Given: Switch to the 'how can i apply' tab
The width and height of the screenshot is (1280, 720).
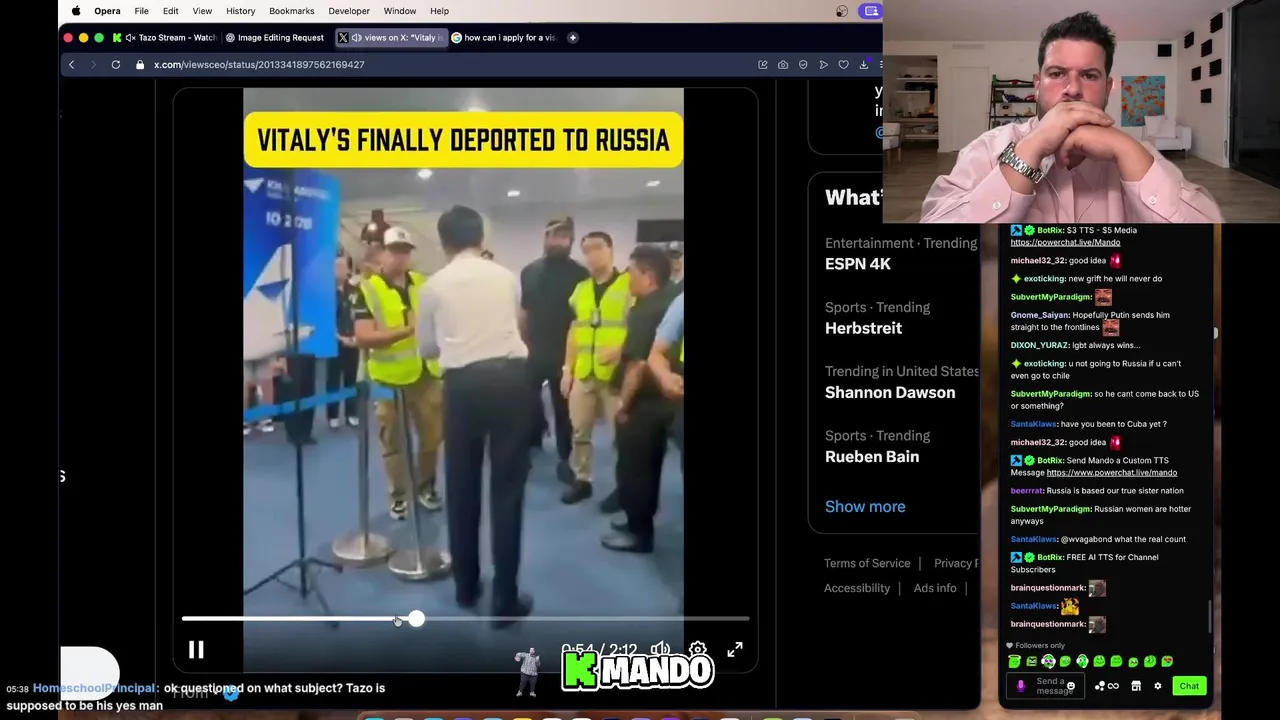Looking at the screenshot, I should point(503,37).
